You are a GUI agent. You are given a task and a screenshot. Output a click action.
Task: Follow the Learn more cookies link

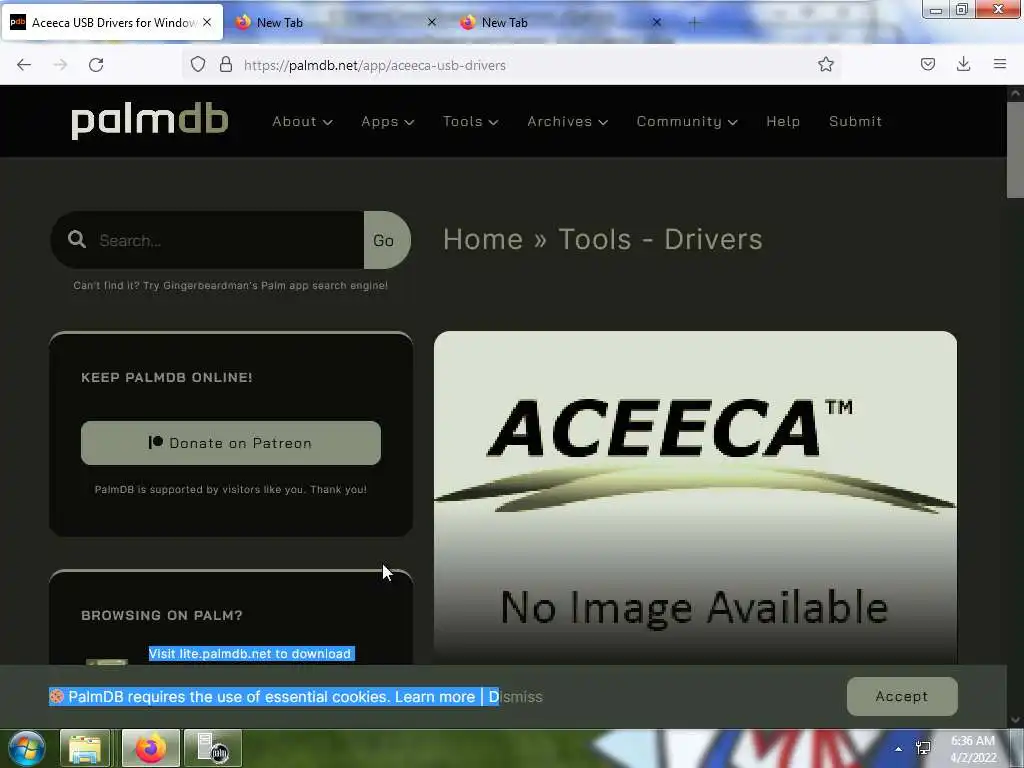point(434,697)
